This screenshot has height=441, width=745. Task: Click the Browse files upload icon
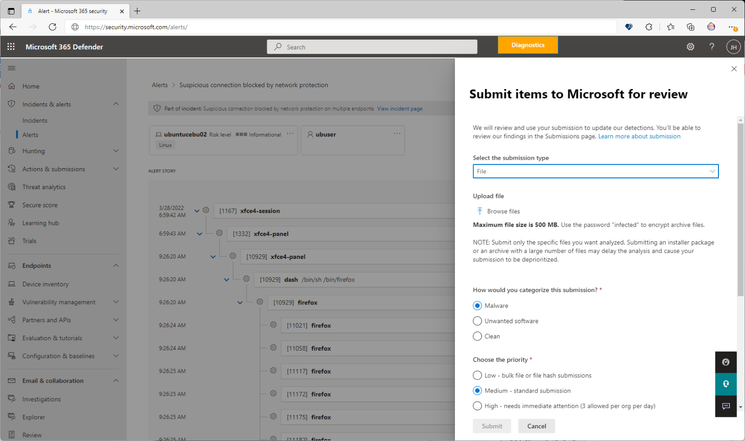click(479, 211)
